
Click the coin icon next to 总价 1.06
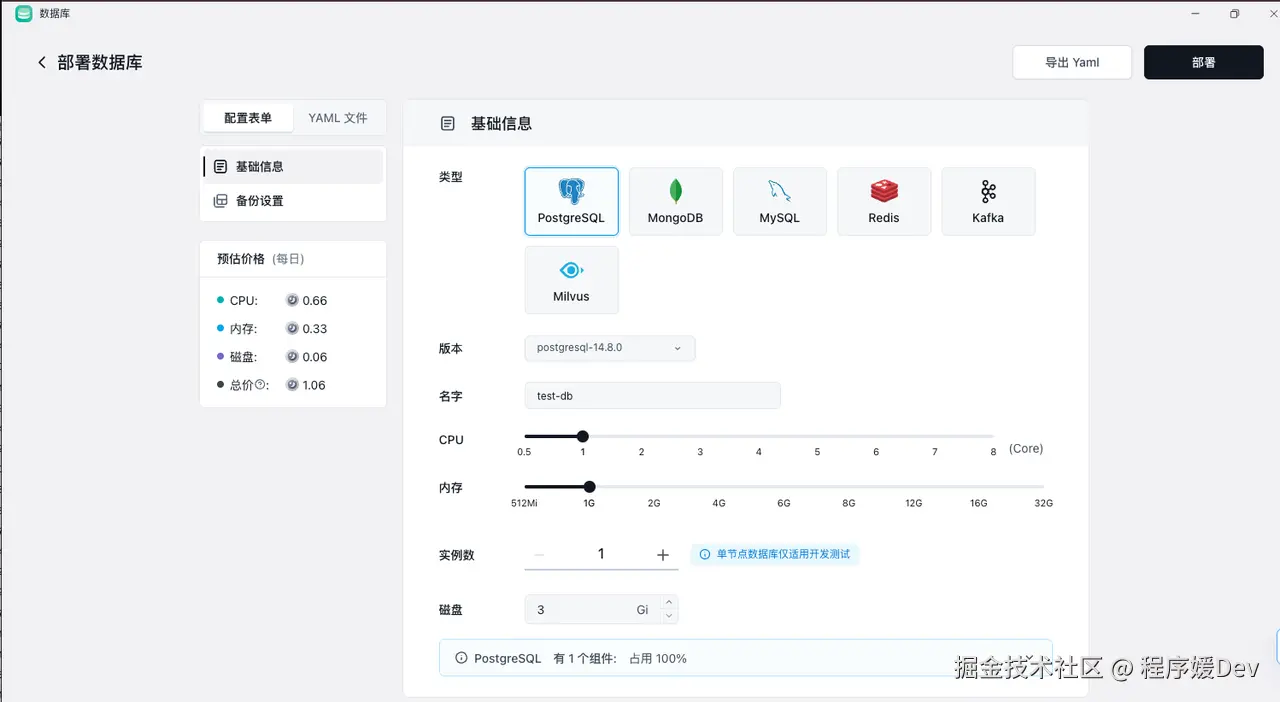tap(292, 385)
